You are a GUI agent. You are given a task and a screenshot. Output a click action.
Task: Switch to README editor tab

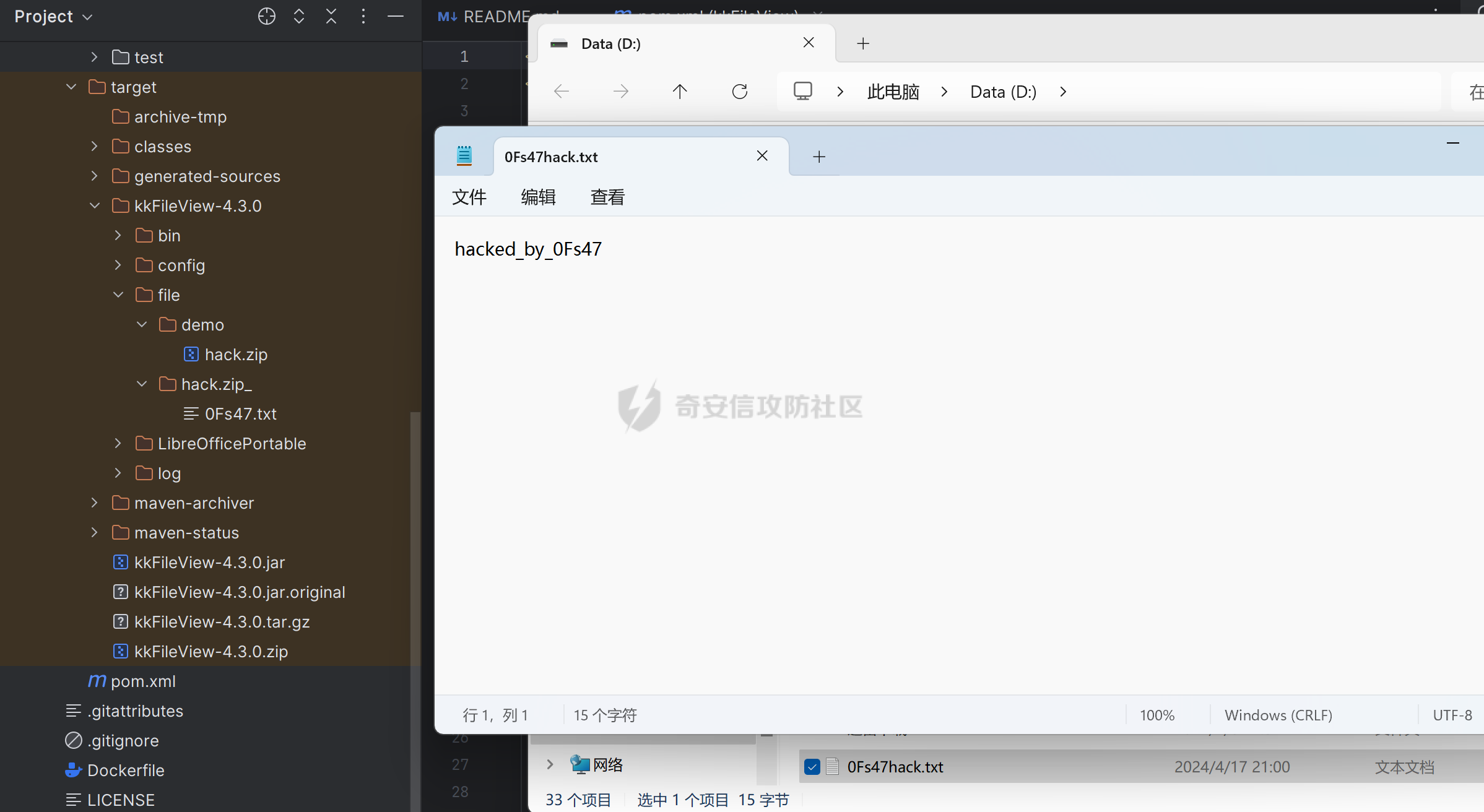click(482, 16)
